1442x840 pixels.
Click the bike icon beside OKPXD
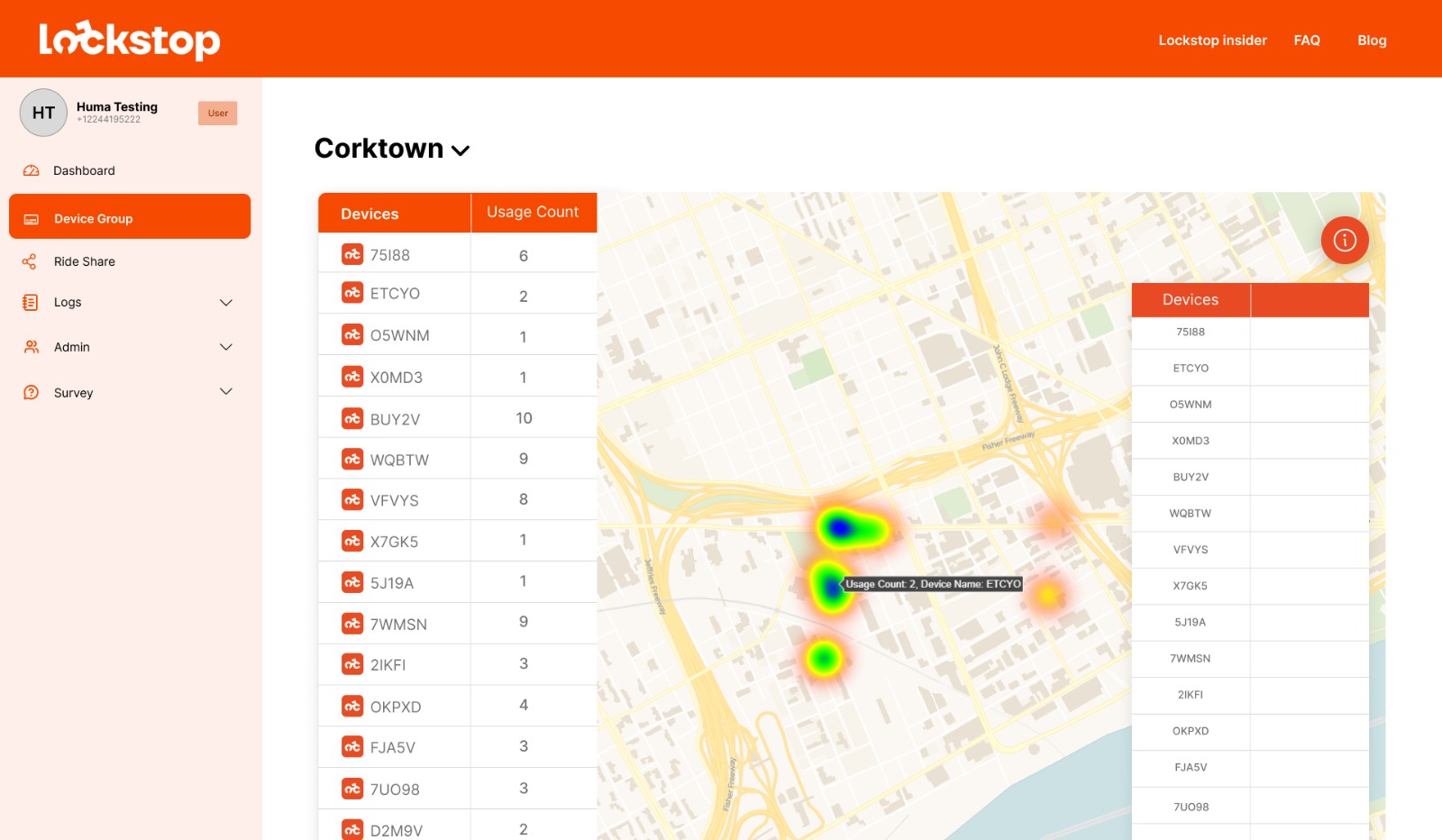tap(352, 706)
